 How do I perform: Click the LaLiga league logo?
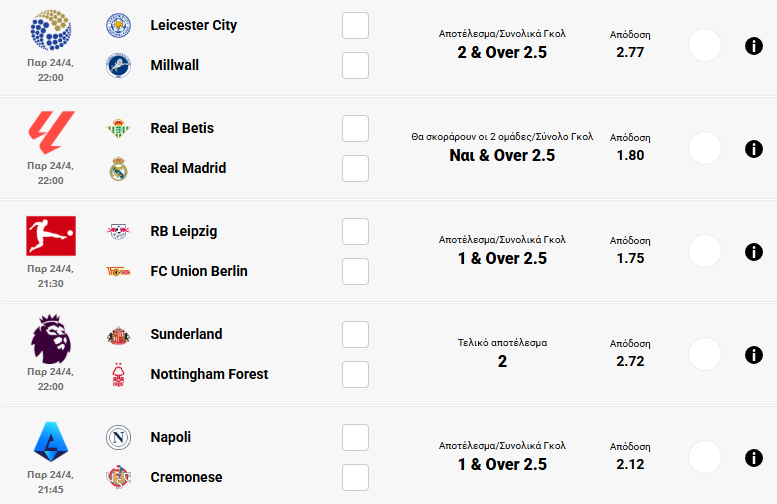point(50,133)
